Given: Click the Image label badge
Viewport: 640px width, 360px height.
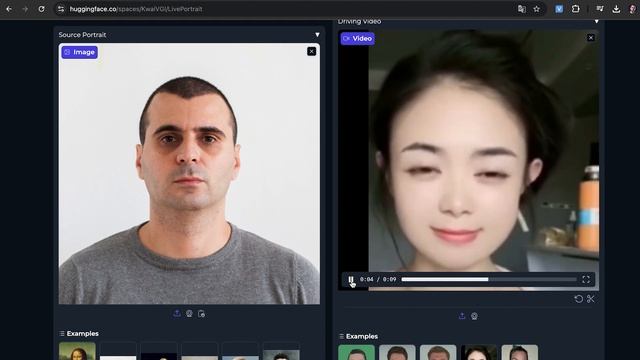Looking at the screenshot, I should [80, 52].
